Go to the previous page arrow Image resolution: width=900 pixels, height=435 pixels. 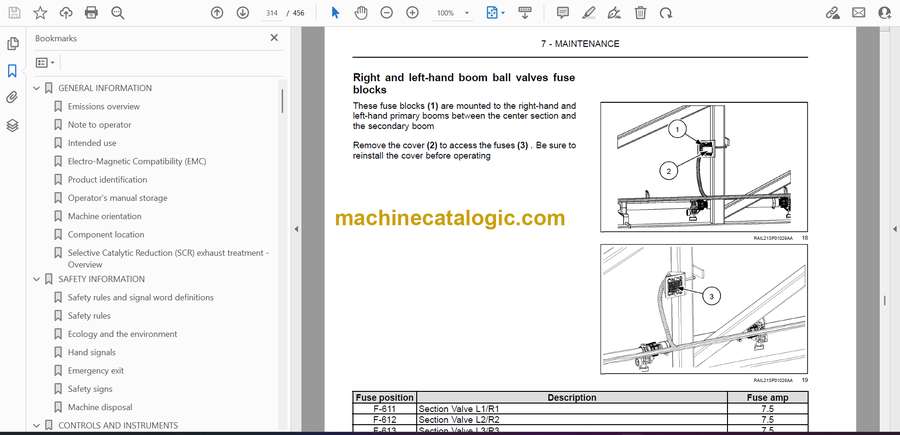pyautogui.click(x=217, y=13)
